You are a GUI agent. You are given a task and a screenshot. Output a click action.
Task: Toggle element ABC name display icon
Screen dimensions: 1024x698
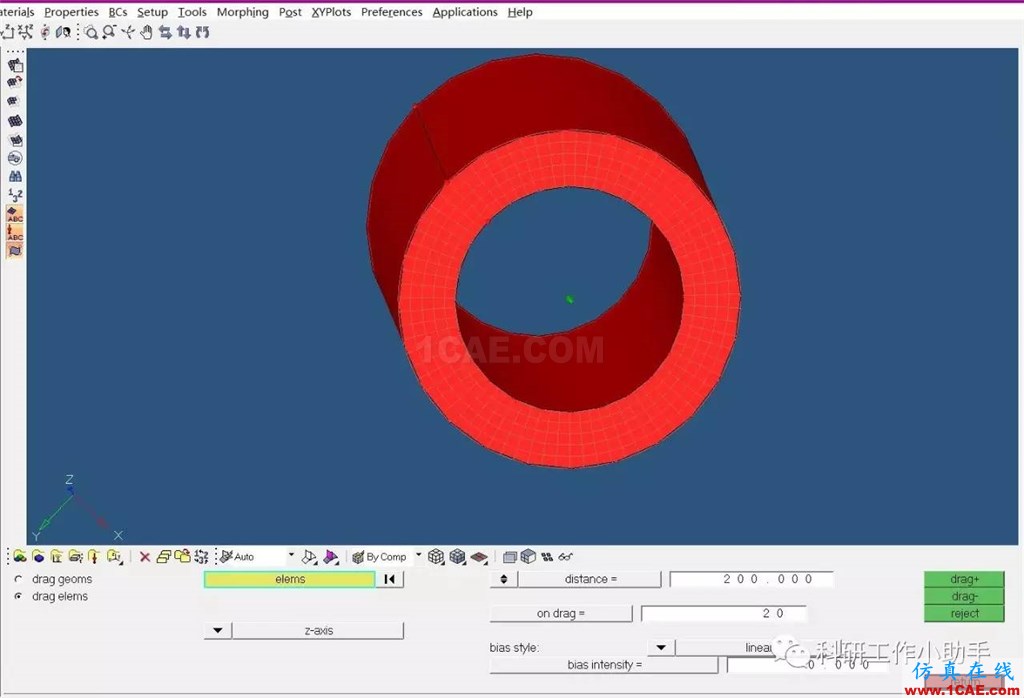(x=14, y=214)
